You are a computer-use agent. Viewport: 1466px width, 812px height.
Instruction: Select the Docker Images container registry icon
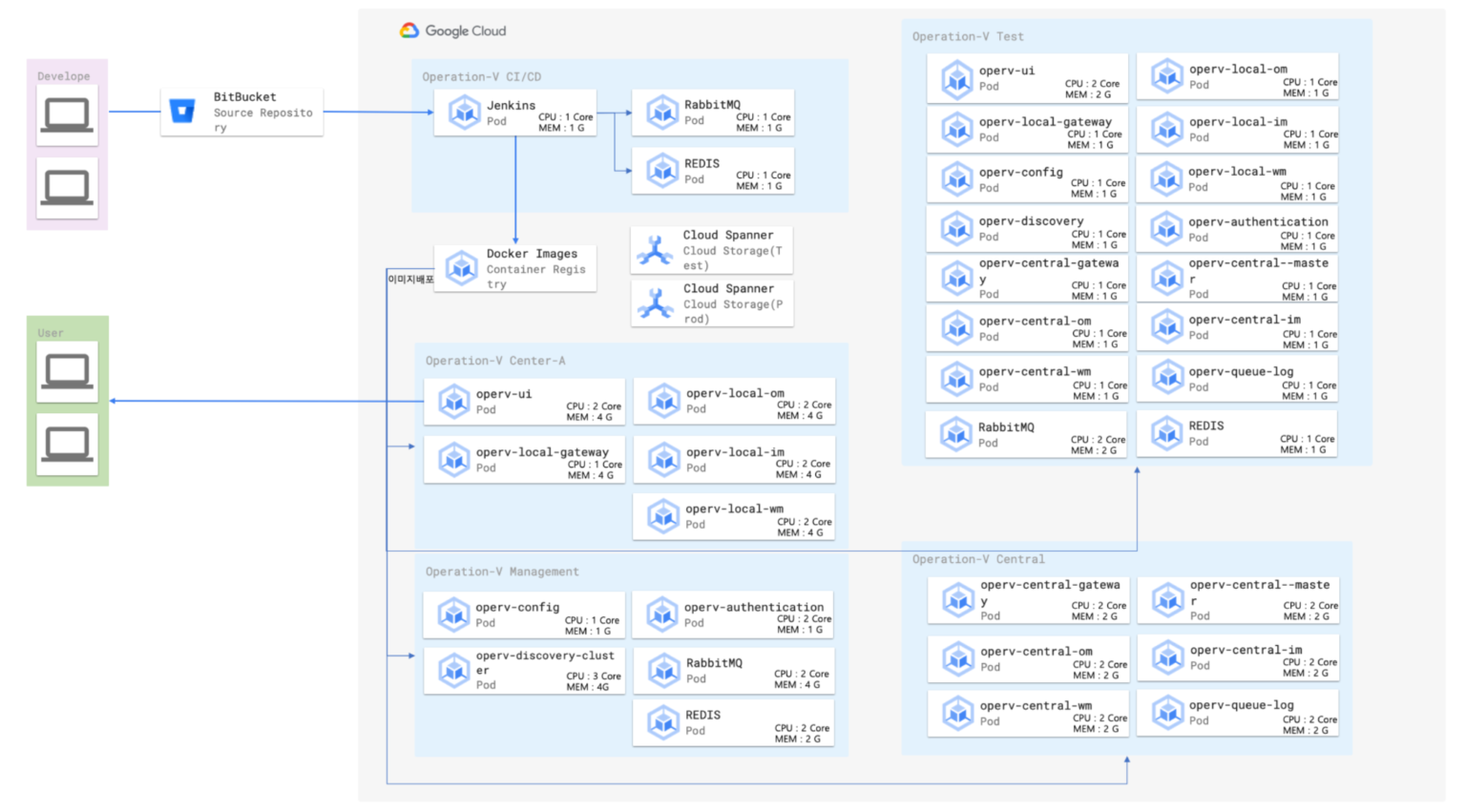pyautogui.click(x=462, y=268)
